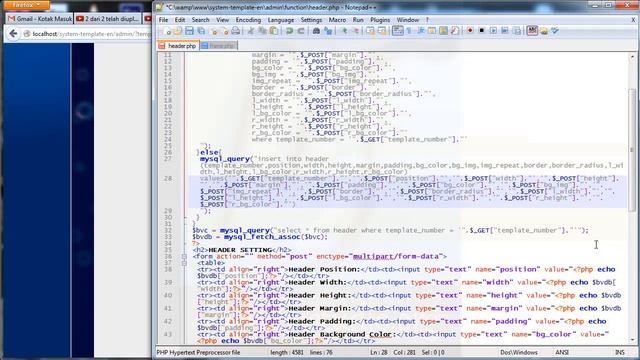Switch to Gmail Kotak Masuk tab in Firefox
Image resolution: width=640 pixels, height=360 pixels.
pos(40,19)
